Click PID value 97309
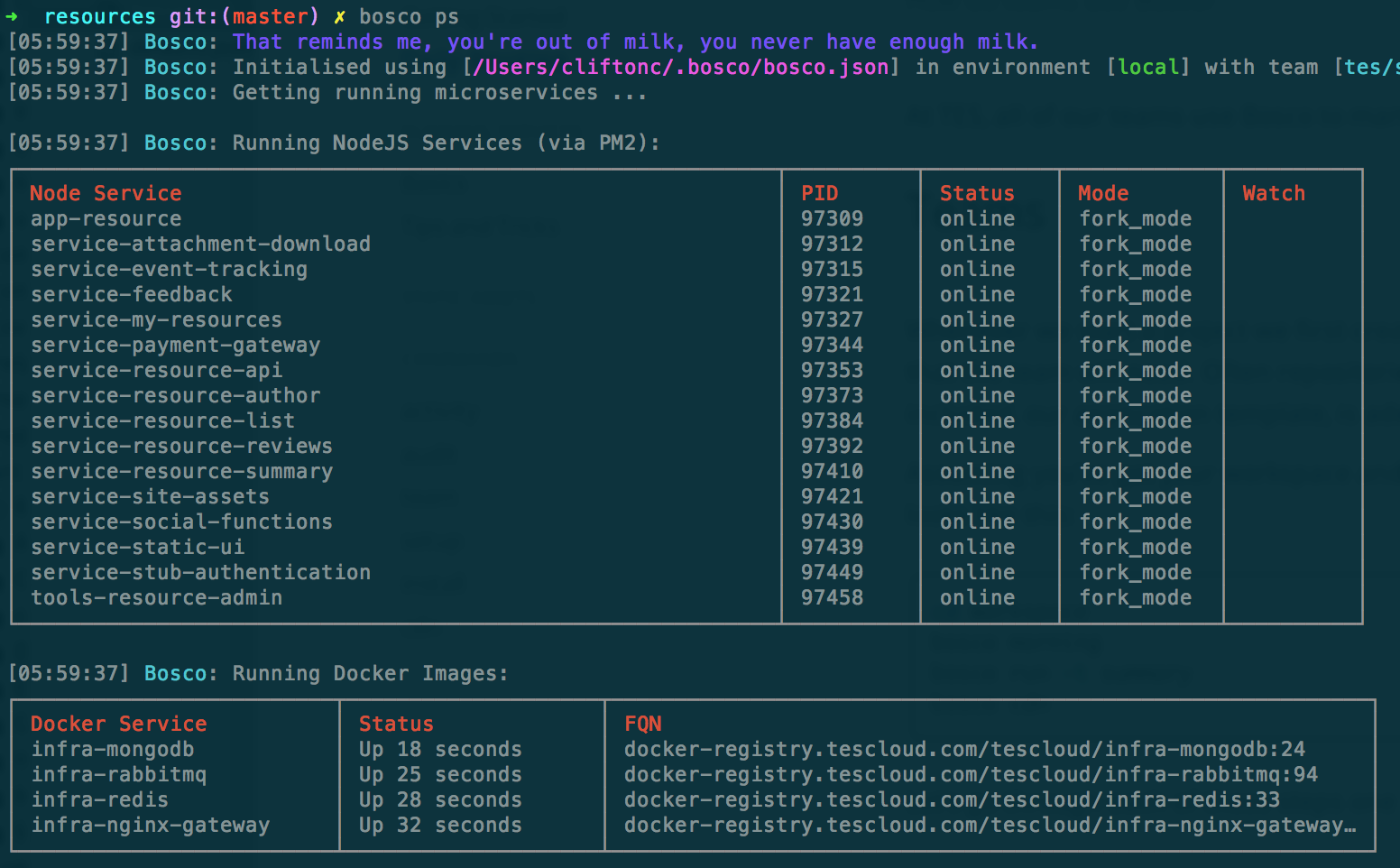The height and width of the screenshot is (868, 1400). click(x=832, y=219)
